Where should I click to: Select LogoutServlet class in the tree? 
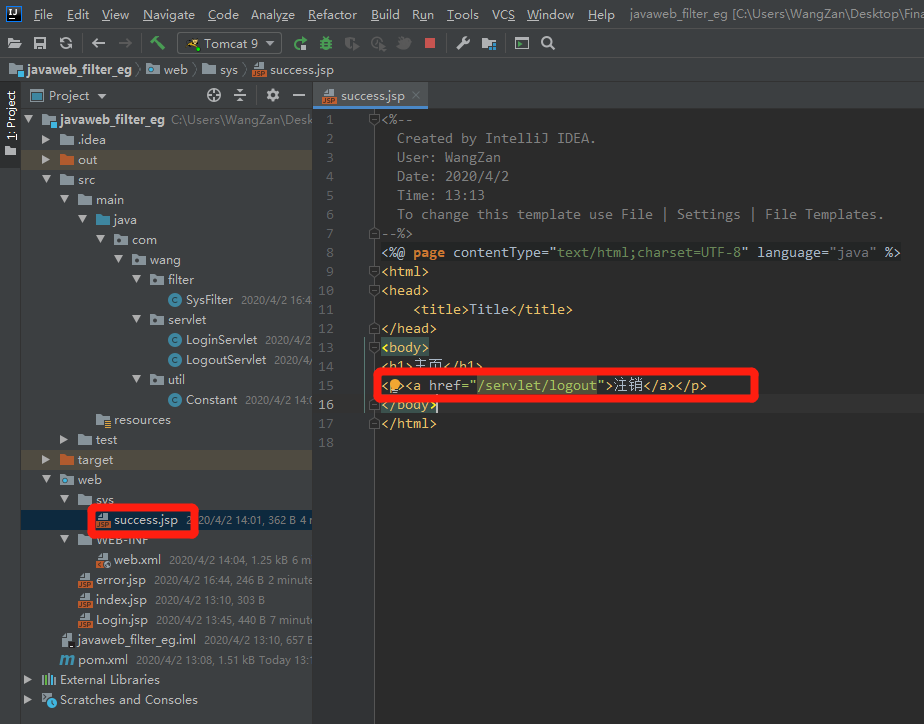pyautogui.click(x=226, y=360)
